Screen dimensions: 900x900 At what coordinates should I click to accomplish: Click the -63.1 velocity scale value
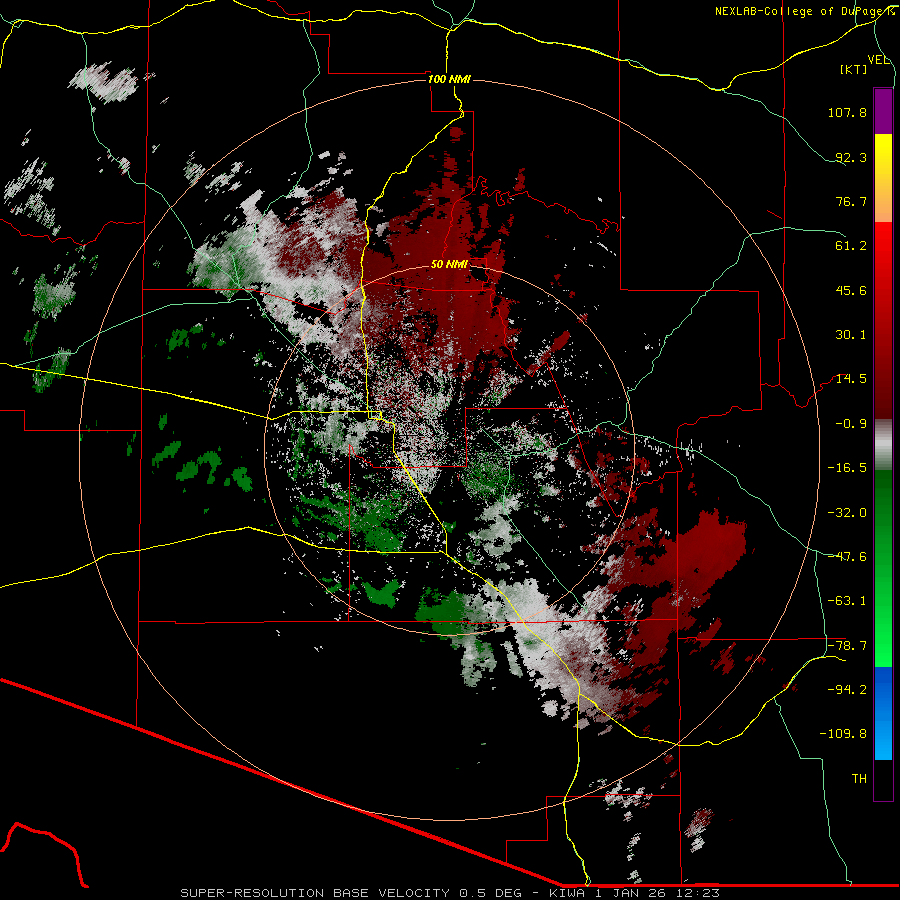click(x=847, y=601)
